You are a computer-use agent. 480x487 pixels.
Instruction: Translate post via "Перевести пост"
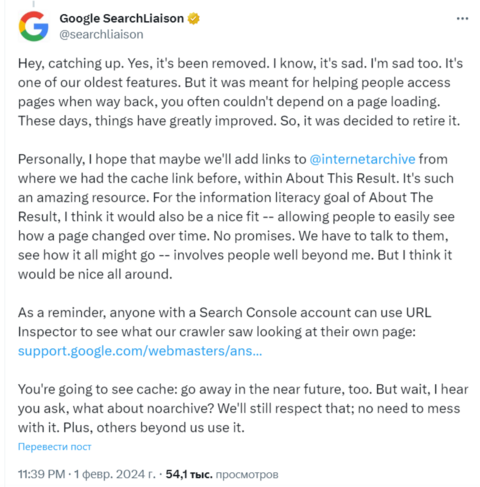click(x=54, y=446)
